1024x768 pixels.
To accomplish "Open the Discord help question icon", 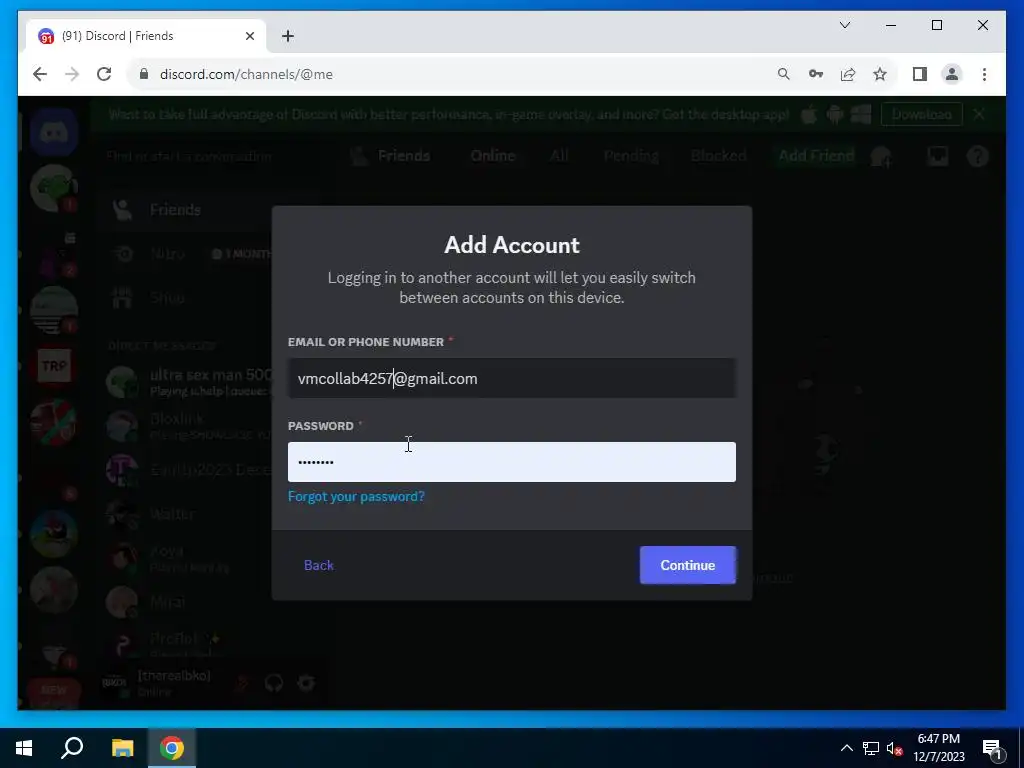I will (978, 156).
